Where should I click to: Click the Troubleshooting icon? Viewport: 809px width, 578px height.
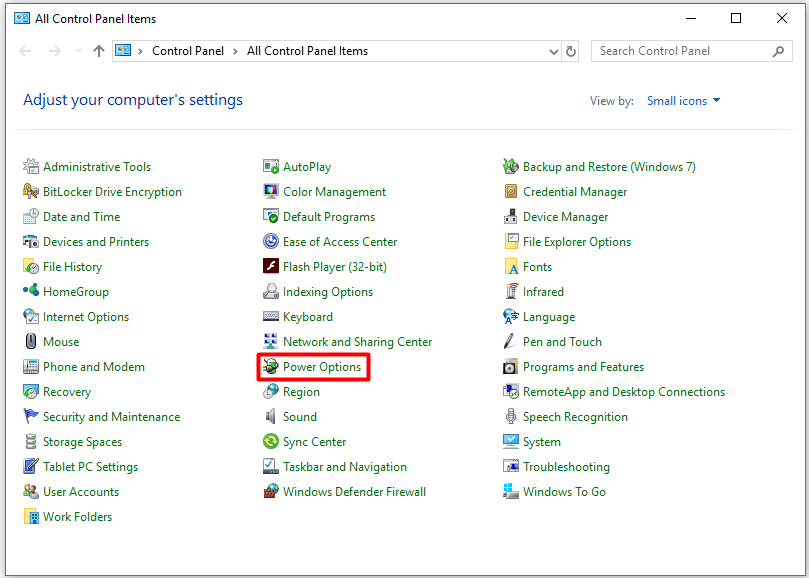(x=511, y=467)
